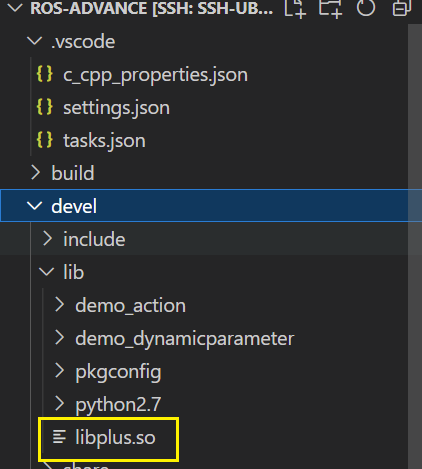Viewport: 422px width, 469px height.
Task: Open settings.json file
Action: pos(116,108)
